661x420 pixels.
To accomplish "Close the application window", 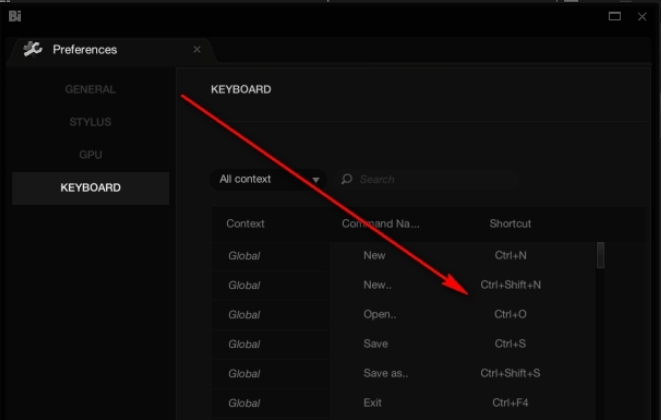I will tap(644, 16).
